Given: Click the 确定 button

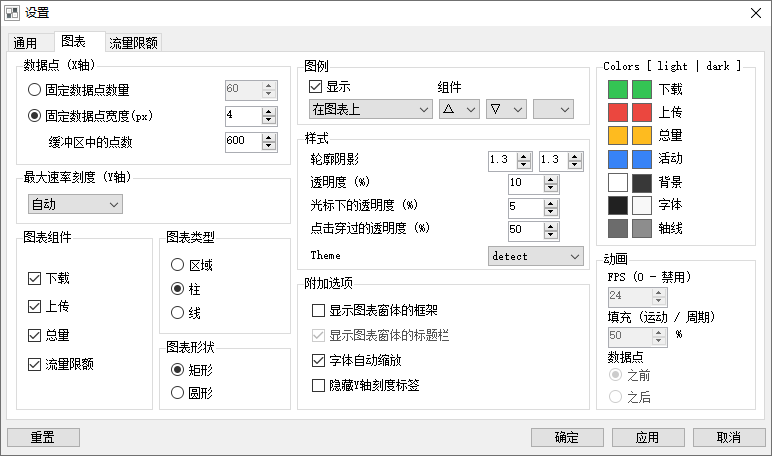Looking at the screenshot, I should click(567, 437).
